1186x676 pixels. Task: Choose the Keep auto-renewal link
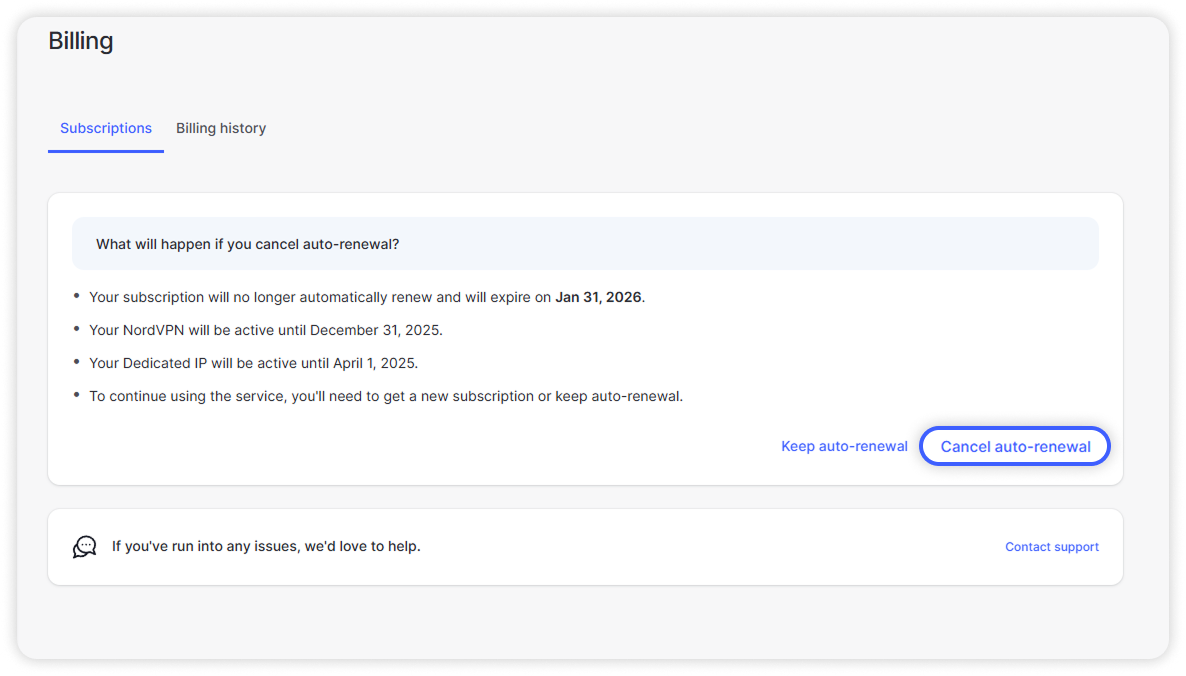[844, 446]
